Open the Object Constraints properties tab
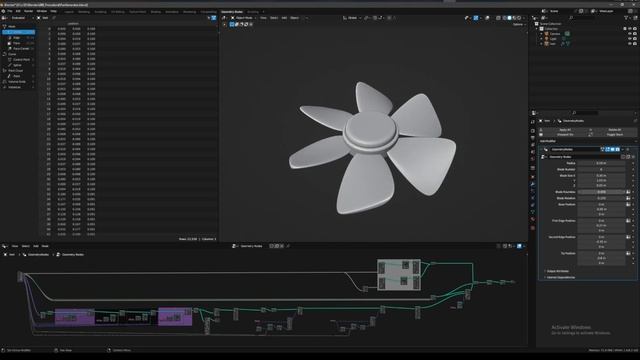Viewport: 640px width, 360px height. point(533,205)
